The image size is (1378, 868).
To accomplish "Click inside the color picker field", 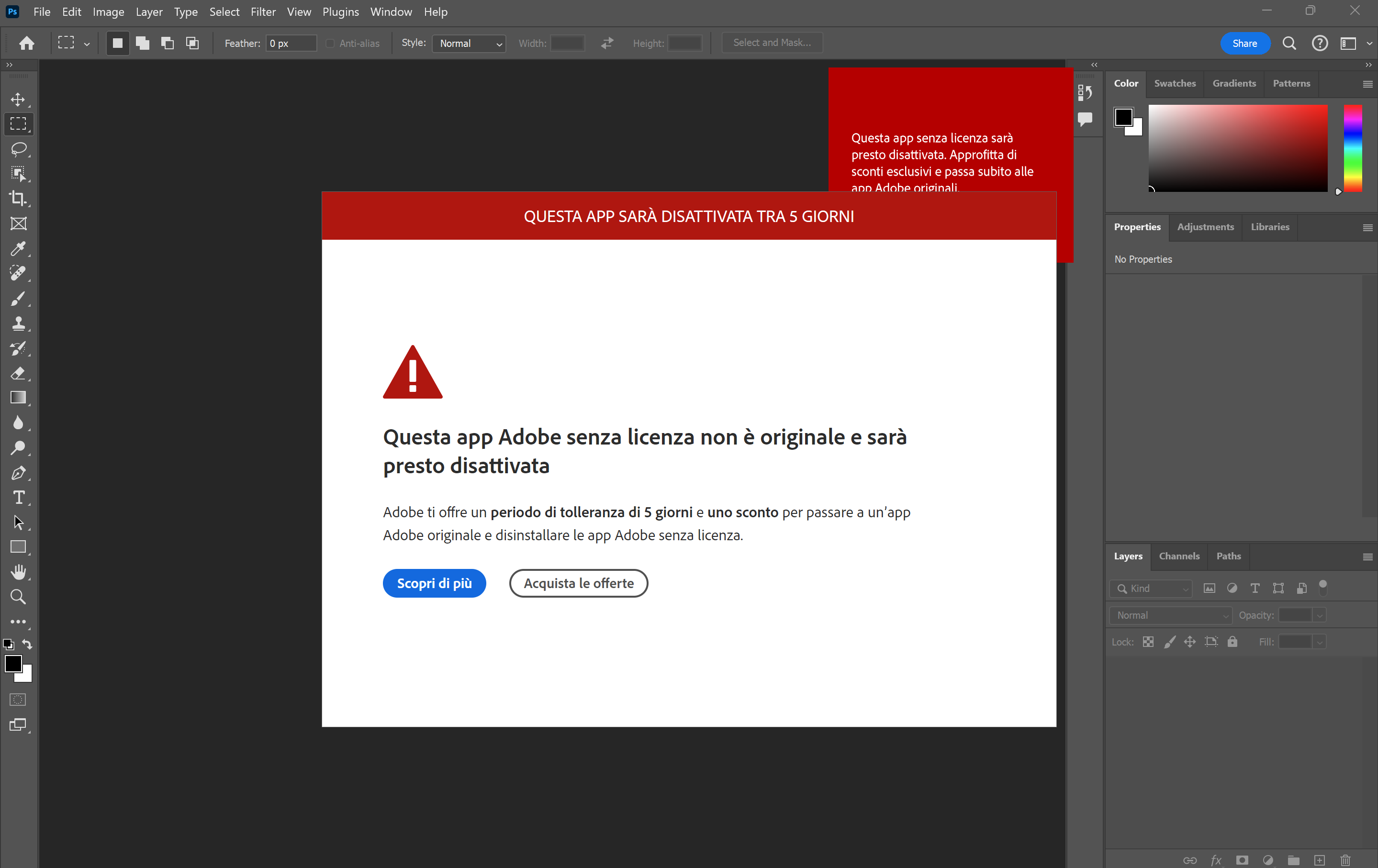I will coord(1238,148).
